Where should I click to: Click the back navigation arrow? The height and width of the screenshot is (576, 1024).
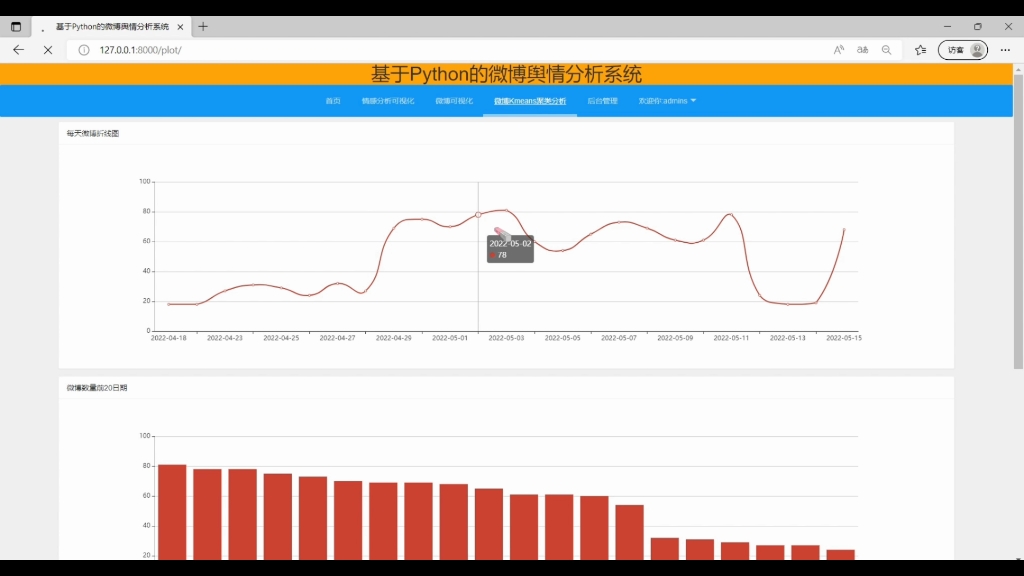18,50
